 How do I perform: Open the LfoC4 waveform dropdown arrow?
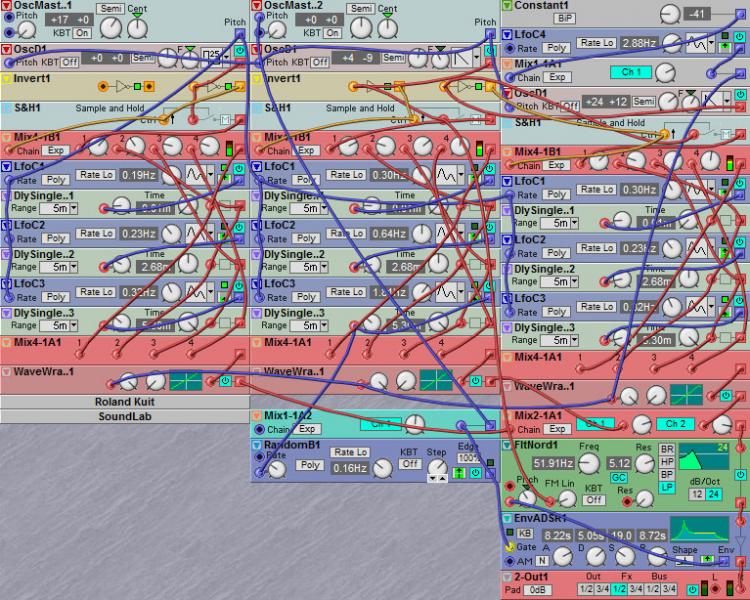pyautogui.click(x=713, y=44)
